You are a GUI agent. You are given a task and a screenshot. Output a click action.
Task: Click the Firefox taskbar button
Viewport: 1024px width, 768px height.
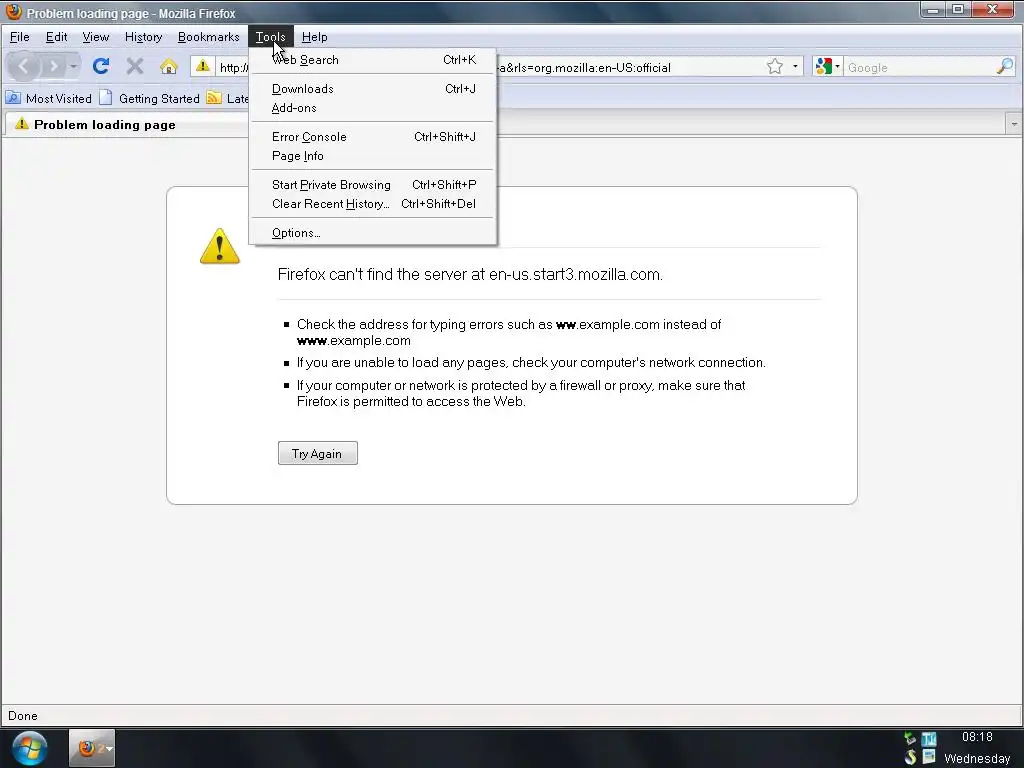[91, 748]
